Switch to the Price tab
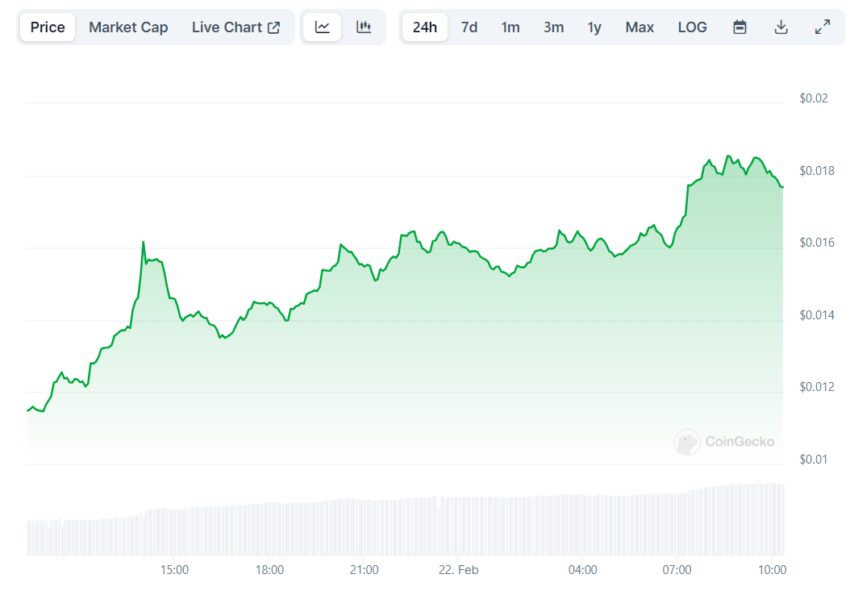This screenshot has height=595, width=850. tap(47, 27)
